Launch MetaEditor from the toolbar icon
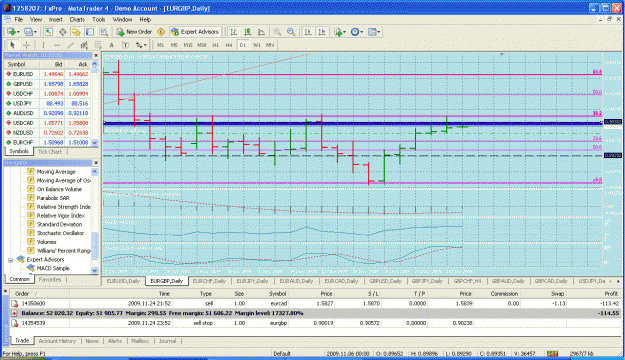This screenshot has height=360, width=625. point(161,32)
